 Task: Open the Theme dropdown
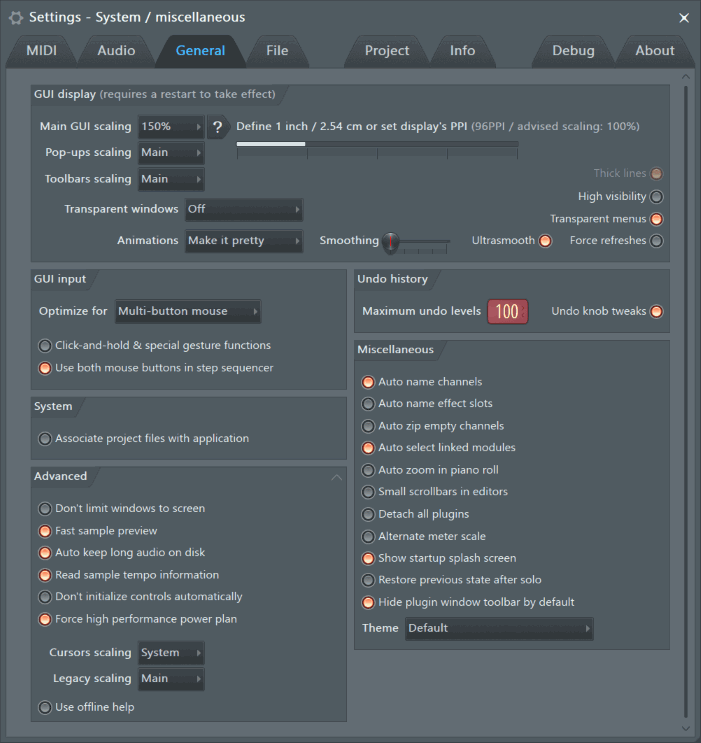[499, 629]
